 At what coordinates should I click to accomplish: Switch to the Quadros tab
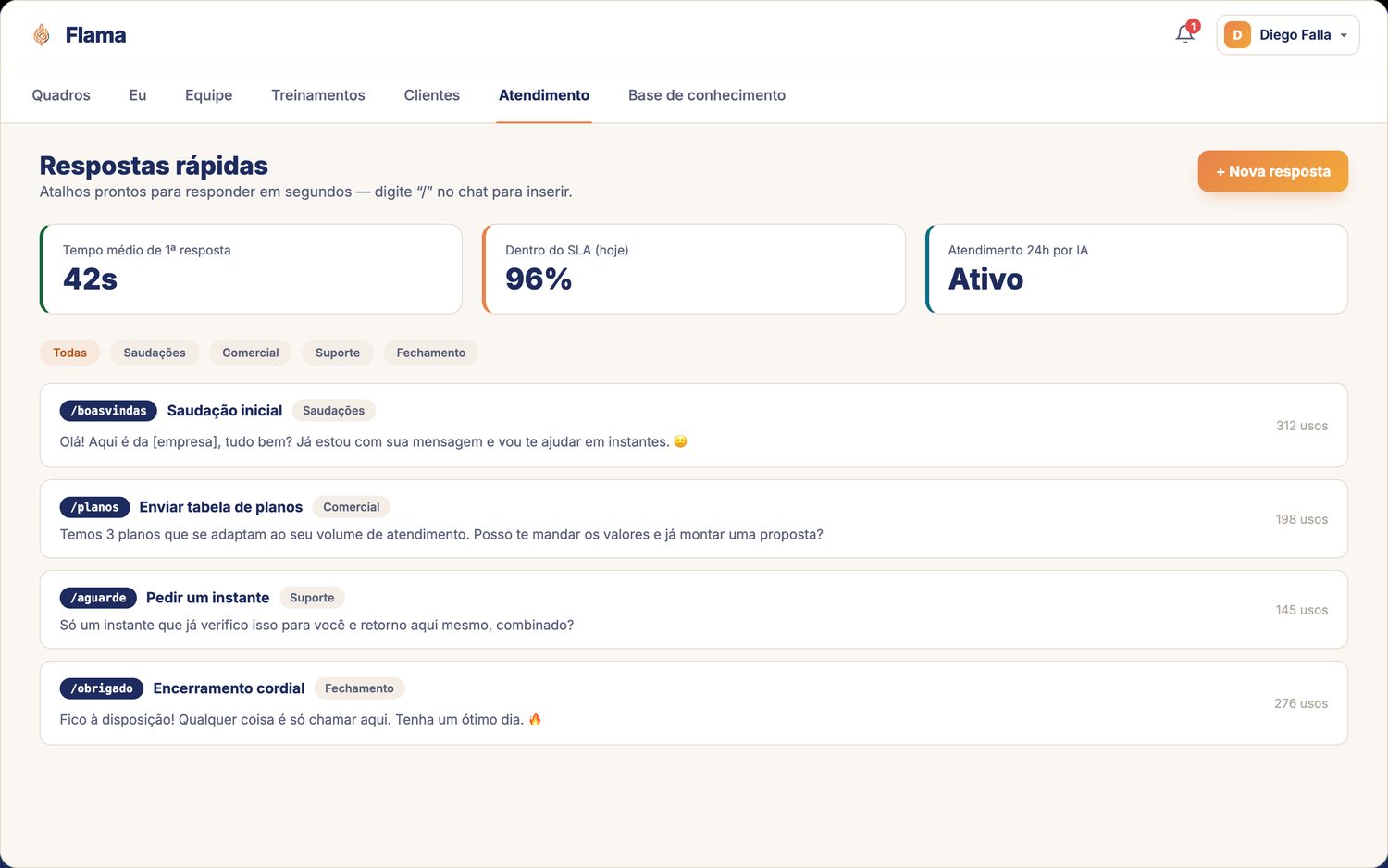(61, 95)
